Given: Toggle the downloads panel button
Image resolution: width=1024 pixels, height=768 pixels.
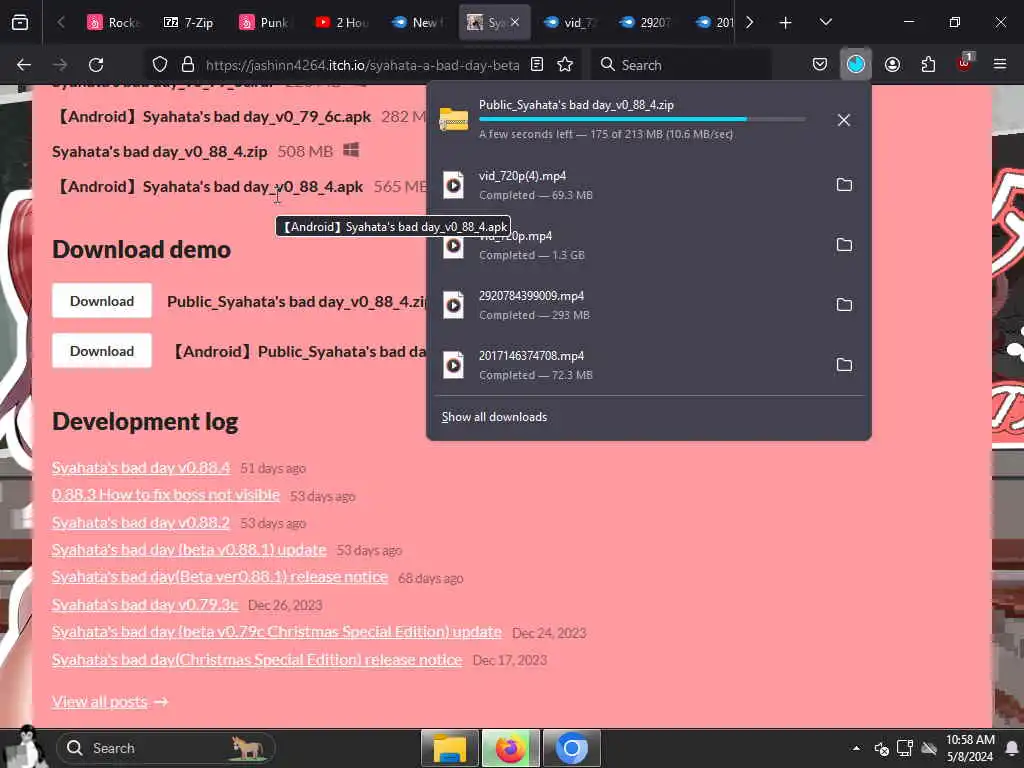Looking at the screenshot, I should point(856,65).
